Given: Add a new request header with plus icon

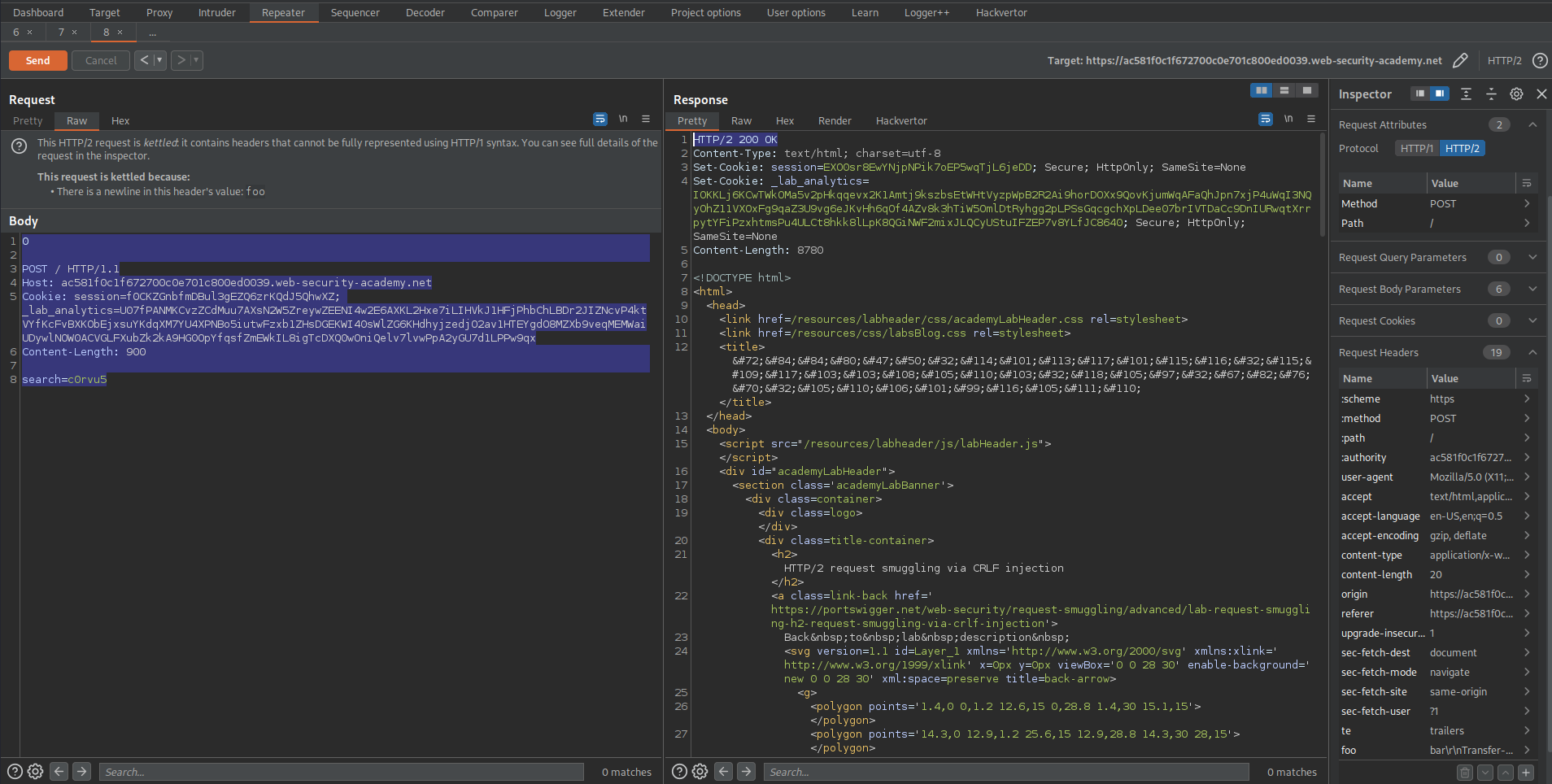Looking at the screenshot, I should click(1526, 772).
